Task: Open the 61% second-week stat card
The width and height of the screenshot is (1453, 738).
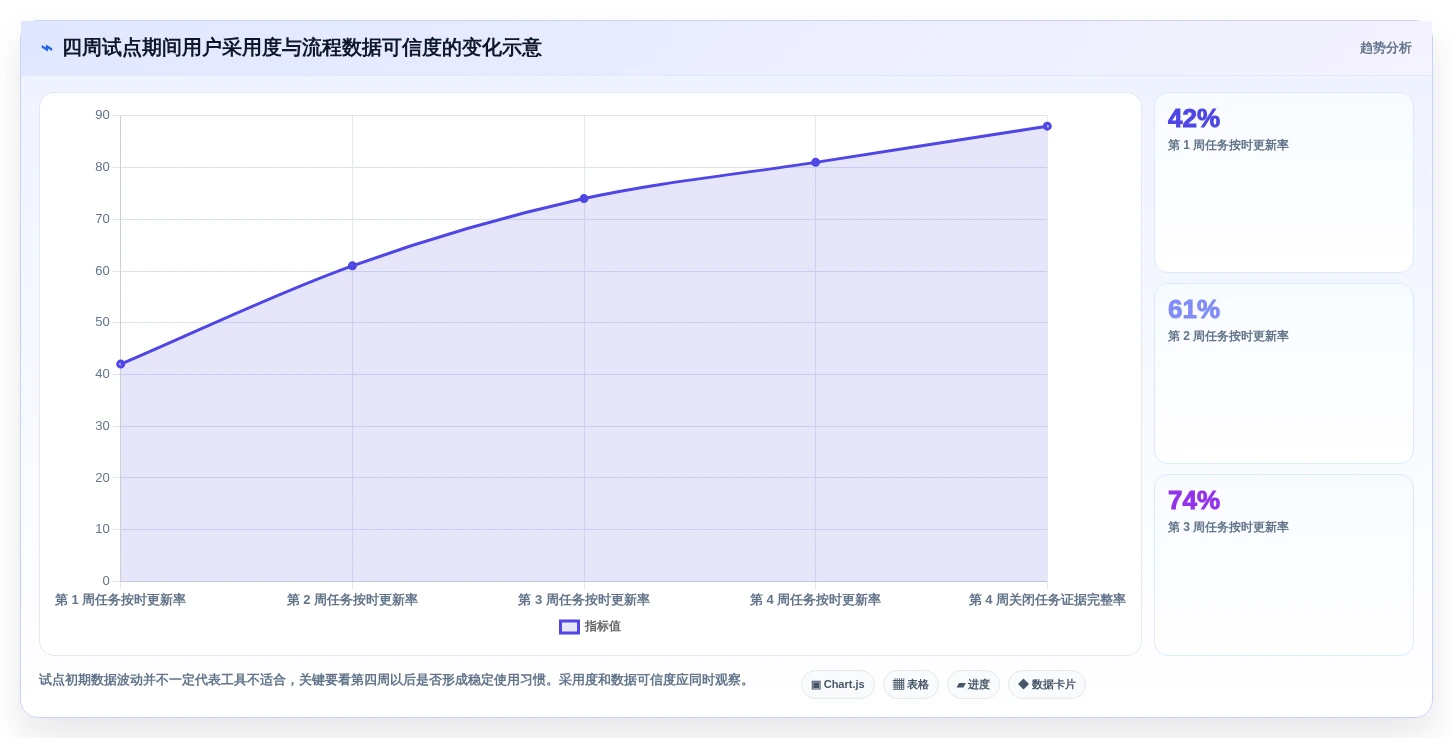Action: 1284,374
